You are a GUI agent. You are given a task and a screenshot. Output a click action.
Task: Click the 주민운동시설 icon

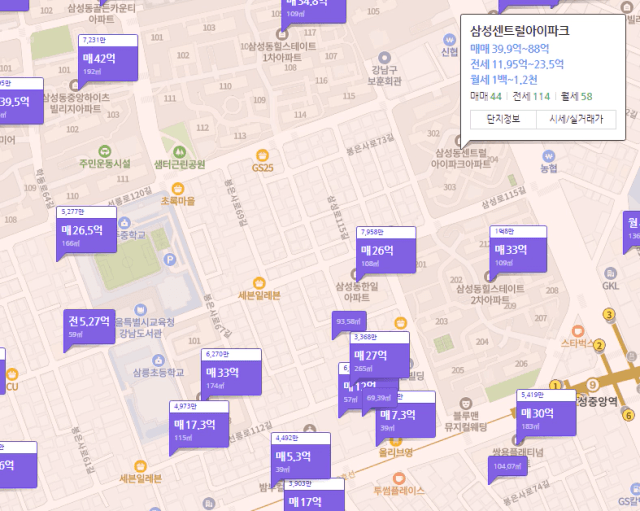point(105,151)
